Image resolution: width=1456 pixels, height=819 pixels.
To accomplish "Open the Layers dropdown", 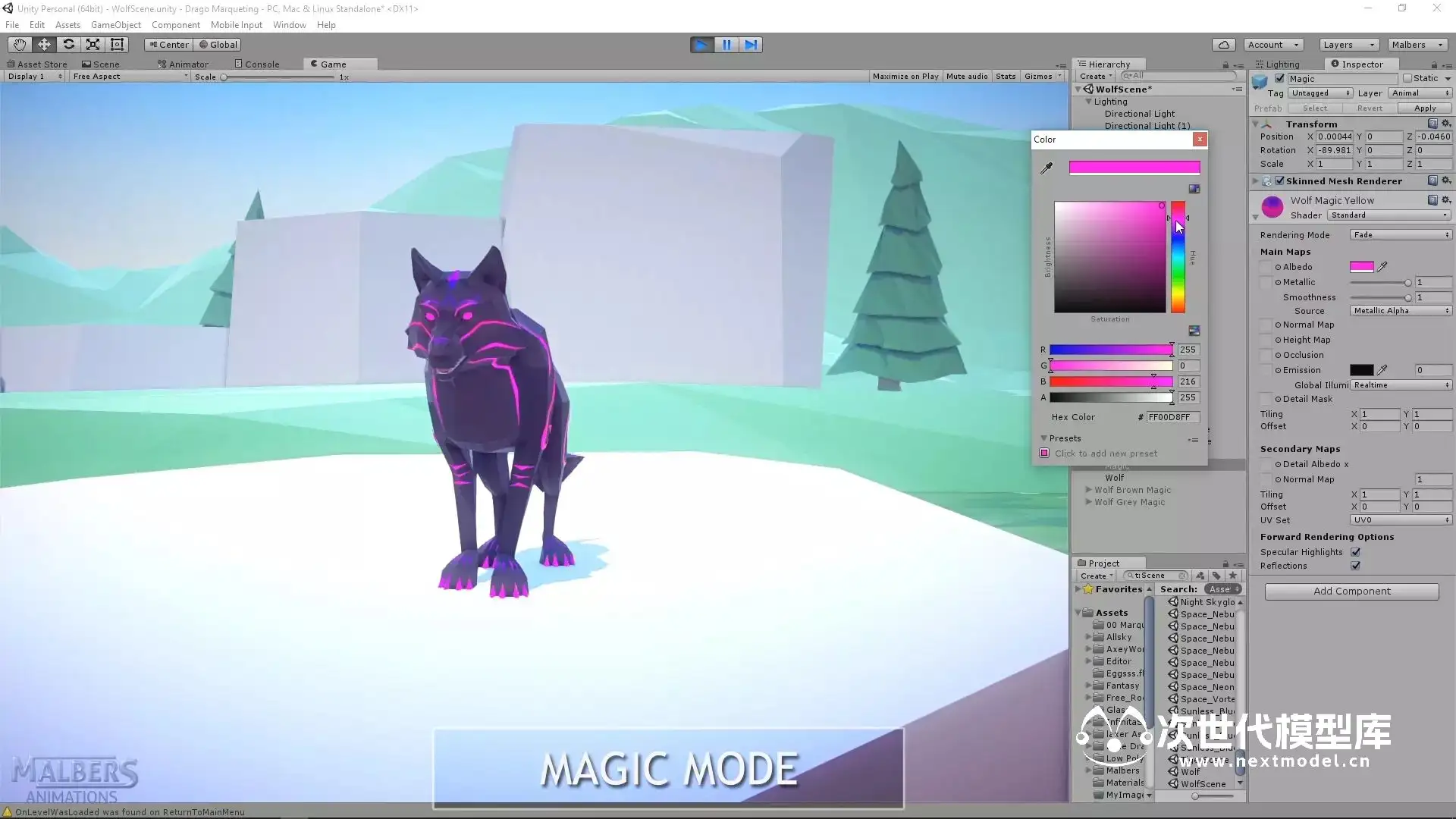I will click(1348, 45).
